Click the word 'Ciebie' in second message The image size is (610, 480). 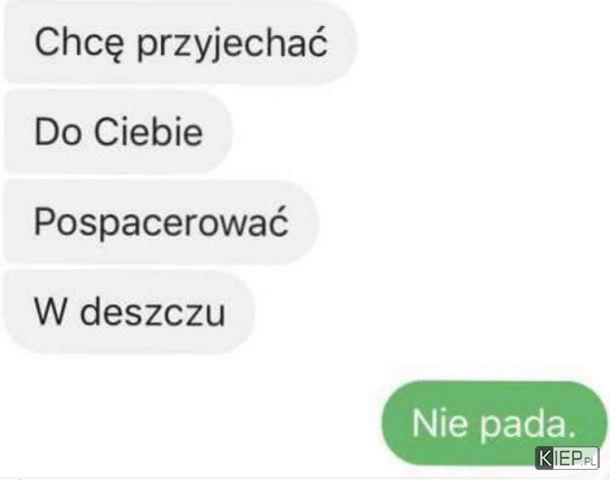(148, 131)
